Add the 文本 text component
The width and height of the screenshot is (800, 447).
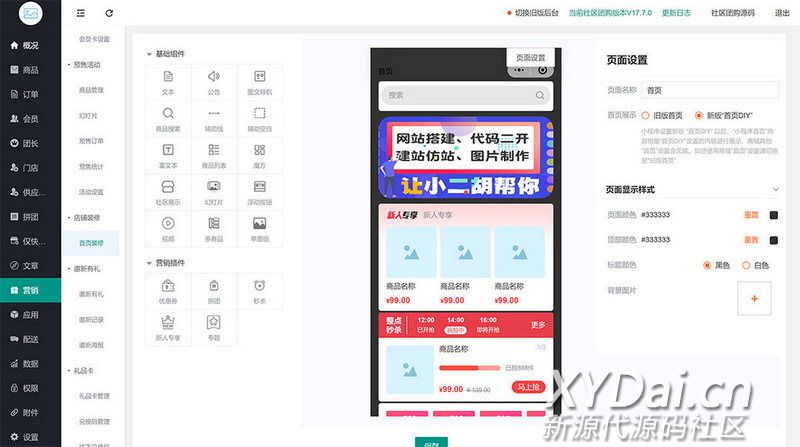click(x=168, y=83)
